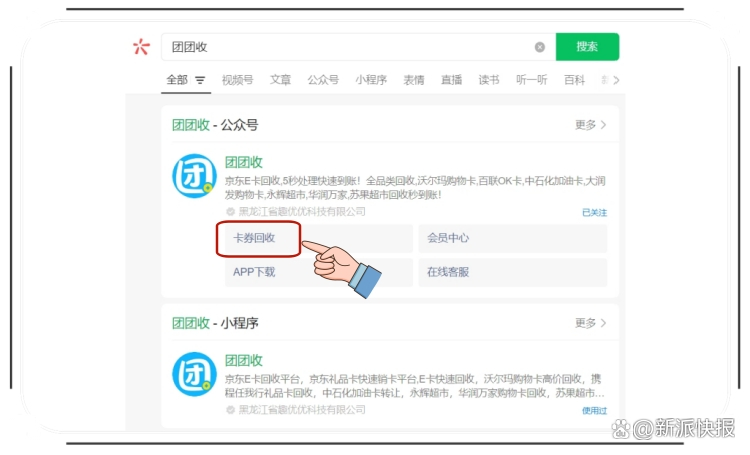Switch to the 听一听 tab
The image size is (750, 455).
[531, 80]
